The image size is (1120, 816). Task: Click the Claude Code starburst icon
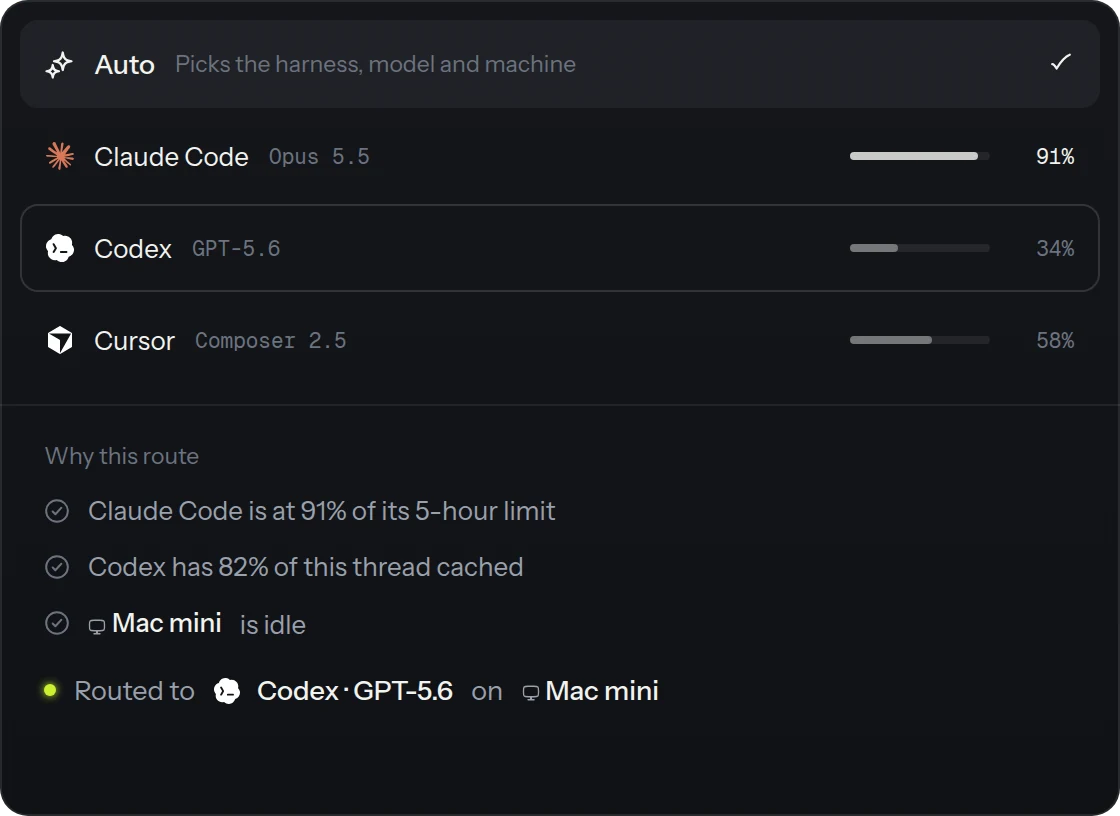click(x=60, y=156)
